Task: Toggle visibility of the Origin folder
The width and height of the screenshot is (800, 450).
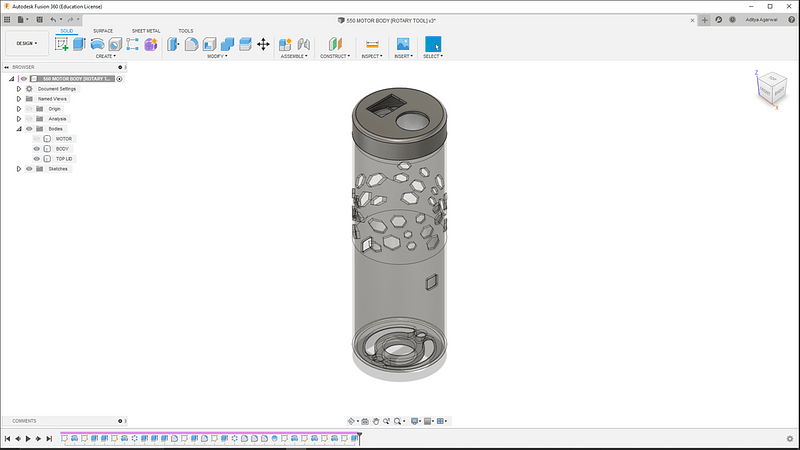Action: tap(29, 109)
